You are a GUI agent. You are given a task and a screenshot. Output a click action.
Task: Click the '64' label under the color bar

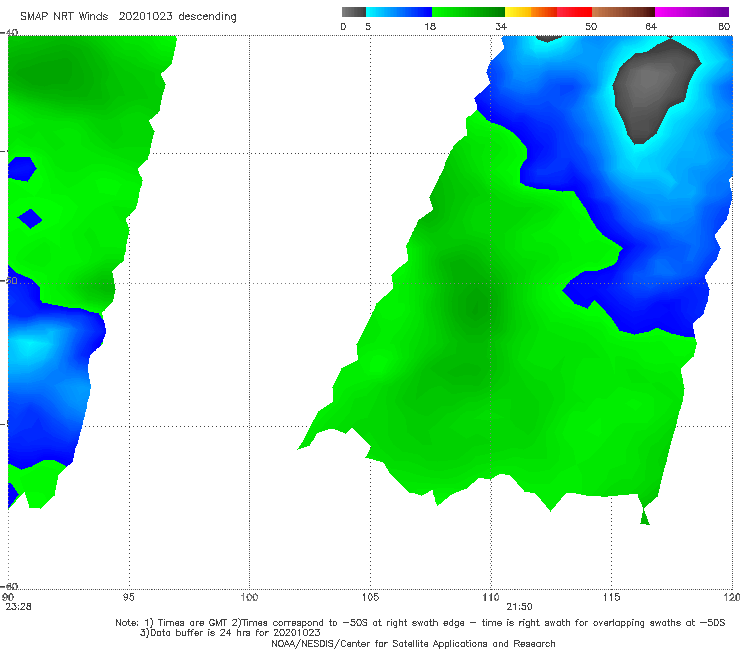(x=651, y=26)
